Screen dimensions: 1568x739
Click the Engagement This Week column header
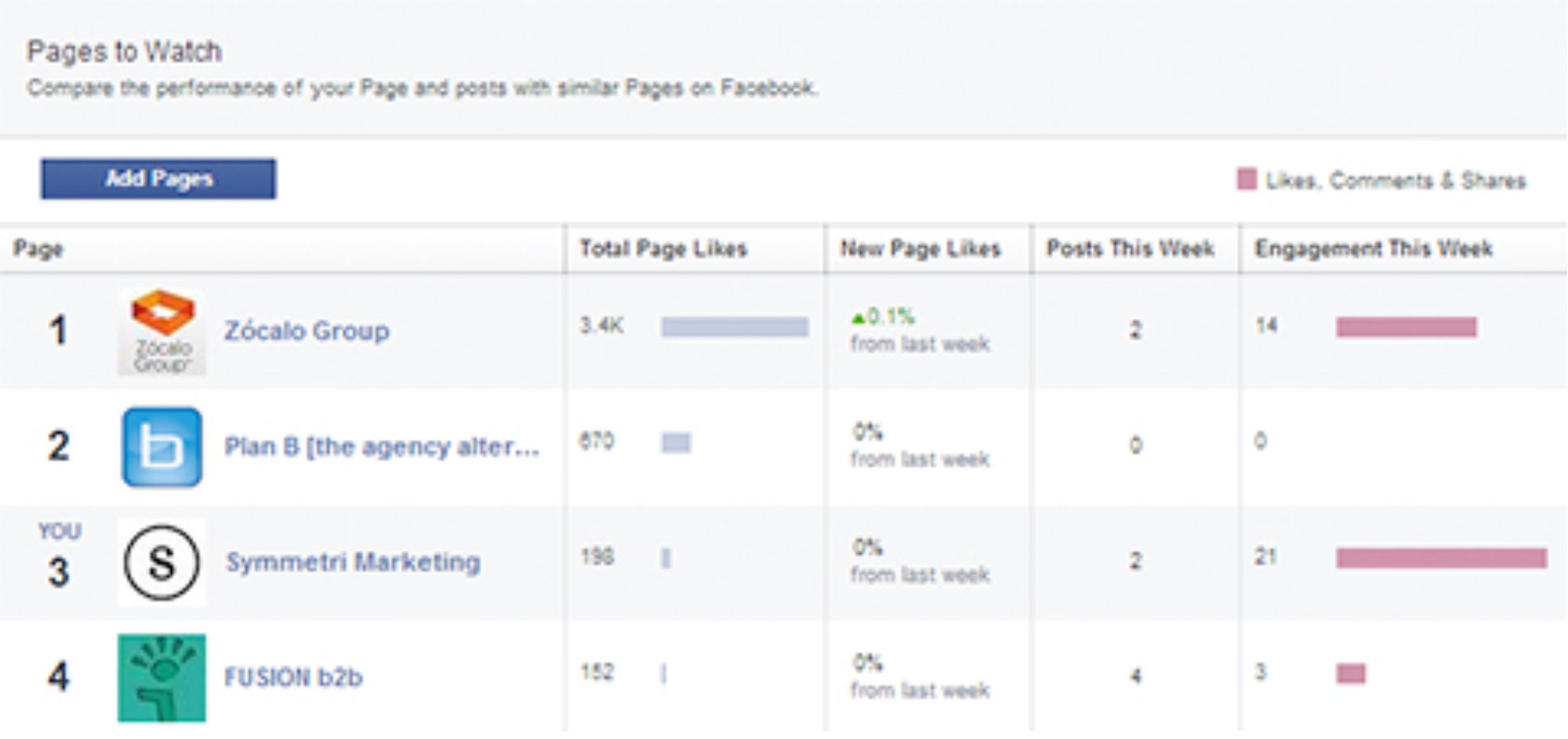tap(1374, 249)
